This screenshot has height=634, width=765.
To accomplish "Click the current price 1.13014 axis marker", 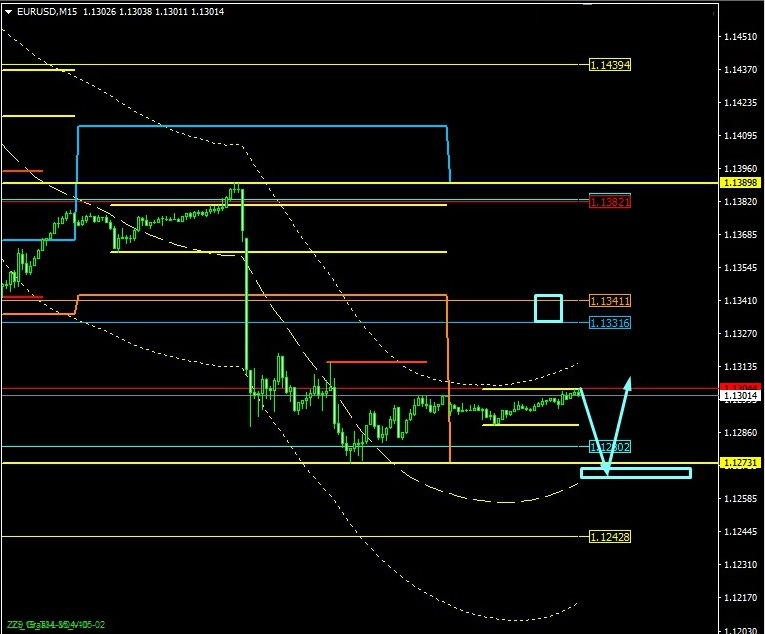I will pyautogui.click(x=741, y=396).
